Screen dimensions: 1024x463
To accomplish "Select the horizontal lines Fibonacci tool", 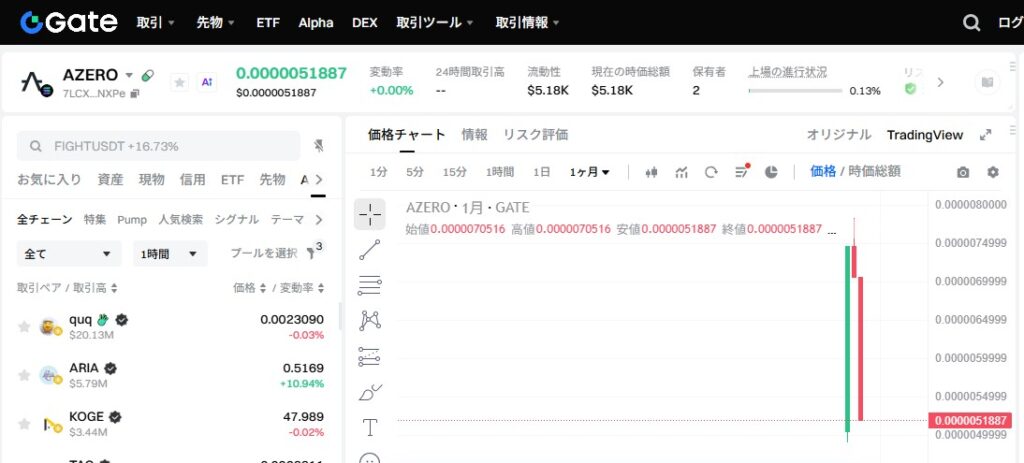I will point(370,285).
